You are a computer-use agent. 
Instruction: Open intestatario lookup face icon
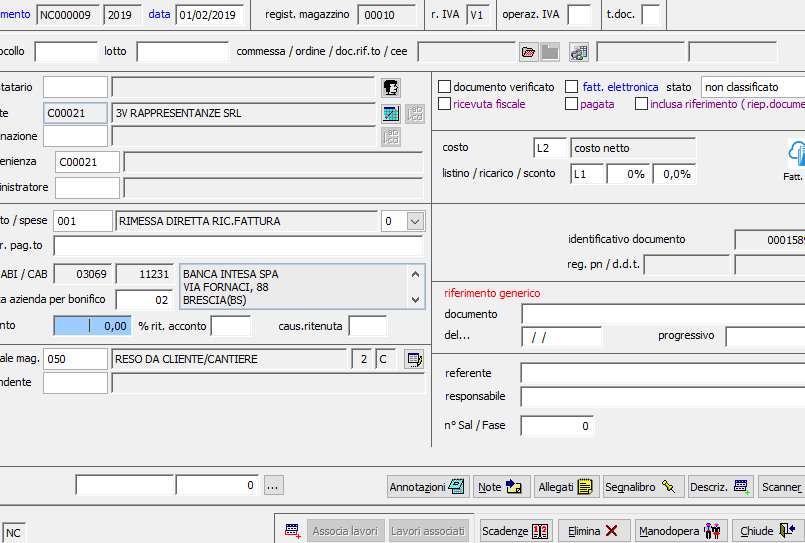point(391,88)
